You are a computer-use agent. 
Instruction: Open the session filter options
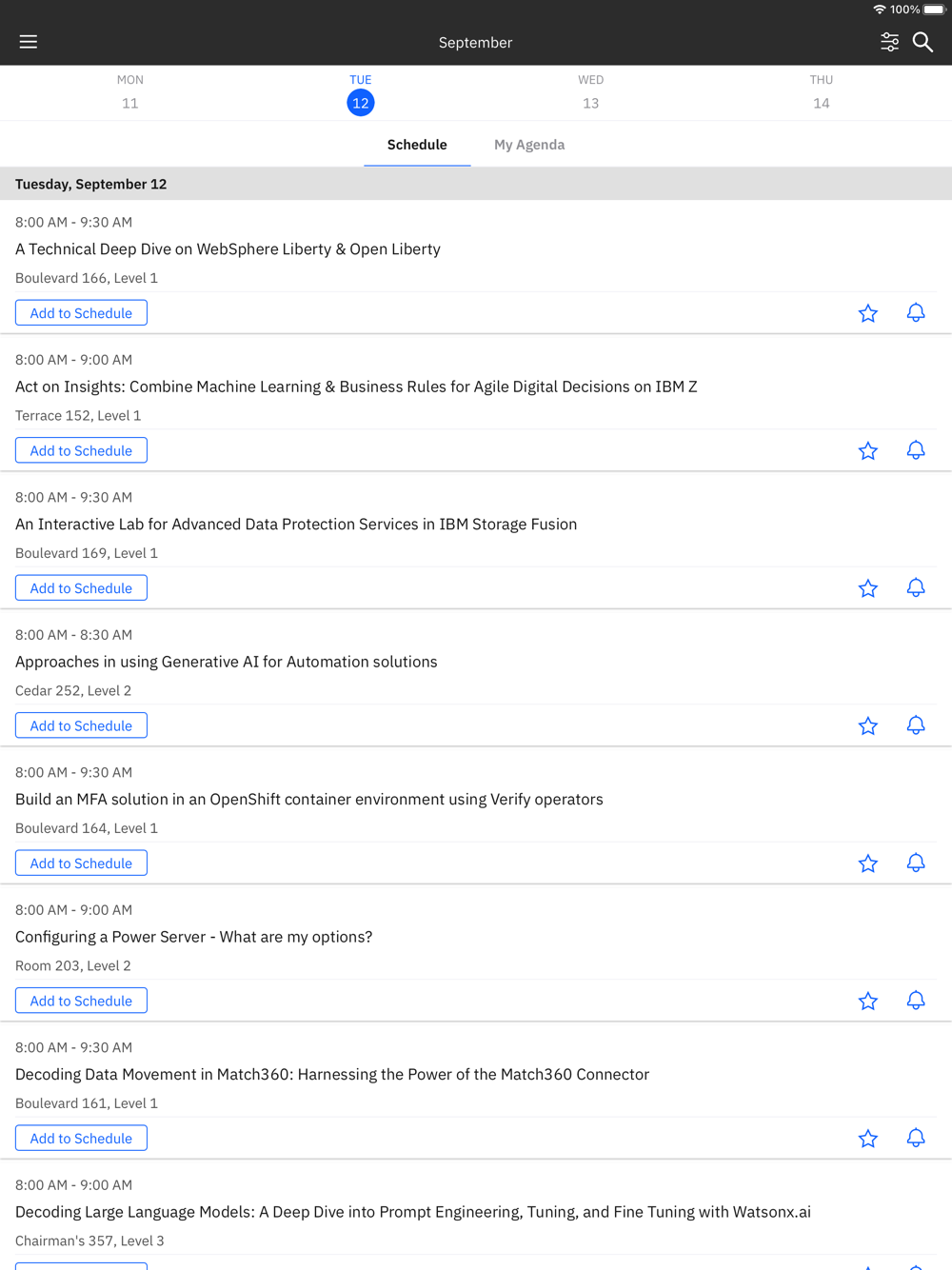(889, 42)
